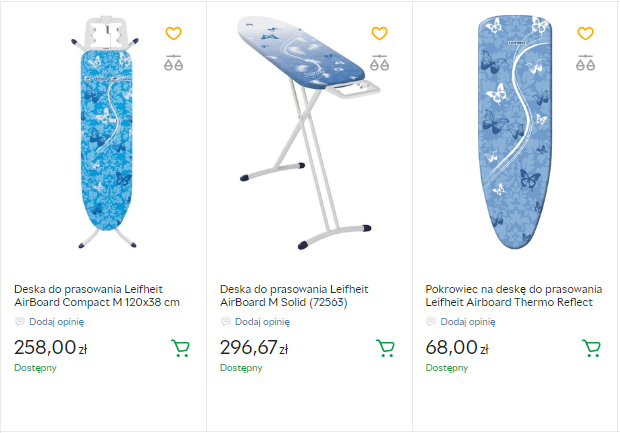
Task: Compare AirBoard Compact M using scales icon
Action: pos(174,63)
